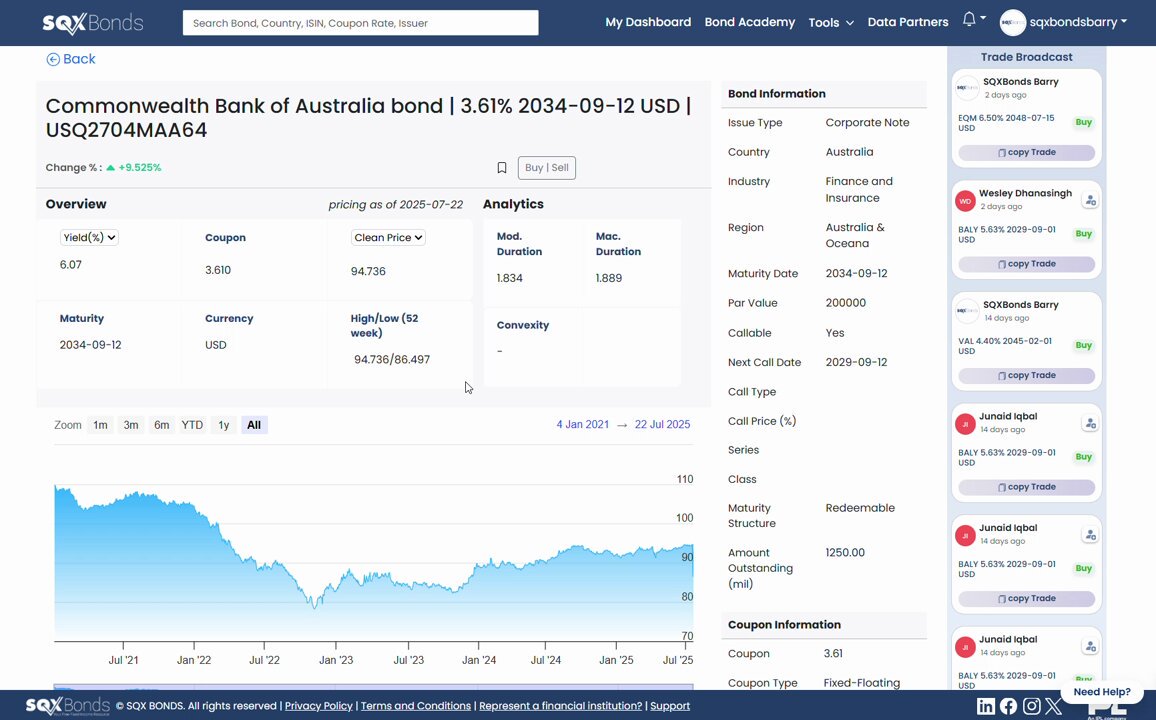Click the Back arrow circle icon
The image size is (1156, 720).
(x=53, y=60)
